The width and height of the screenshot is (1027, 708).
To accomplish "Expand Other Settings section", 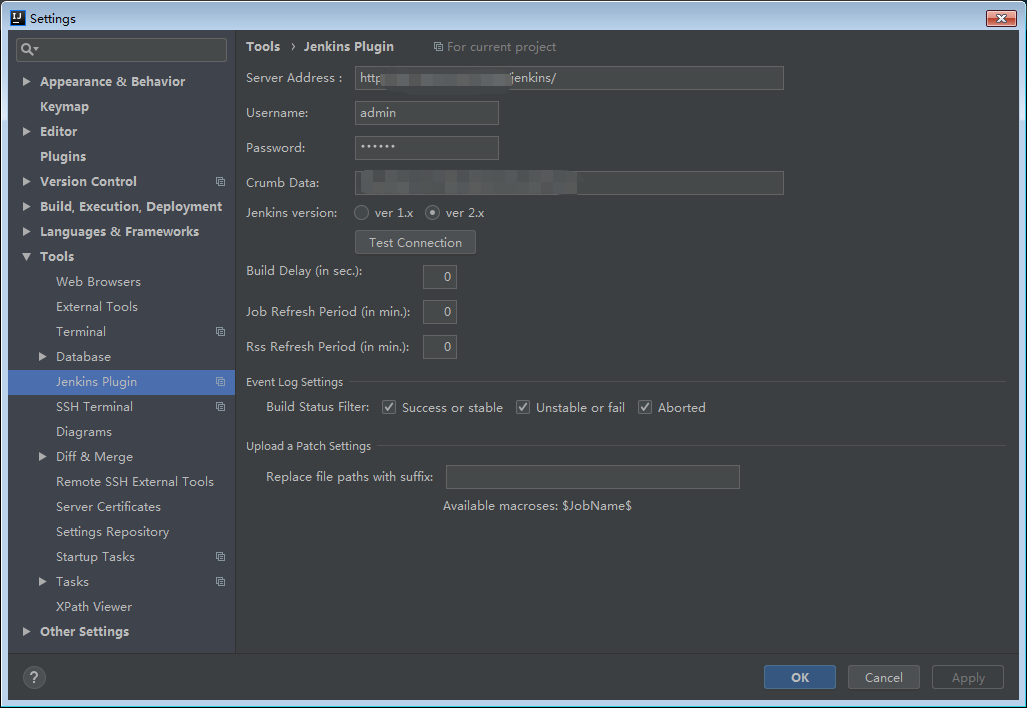I will click(26, 631).
